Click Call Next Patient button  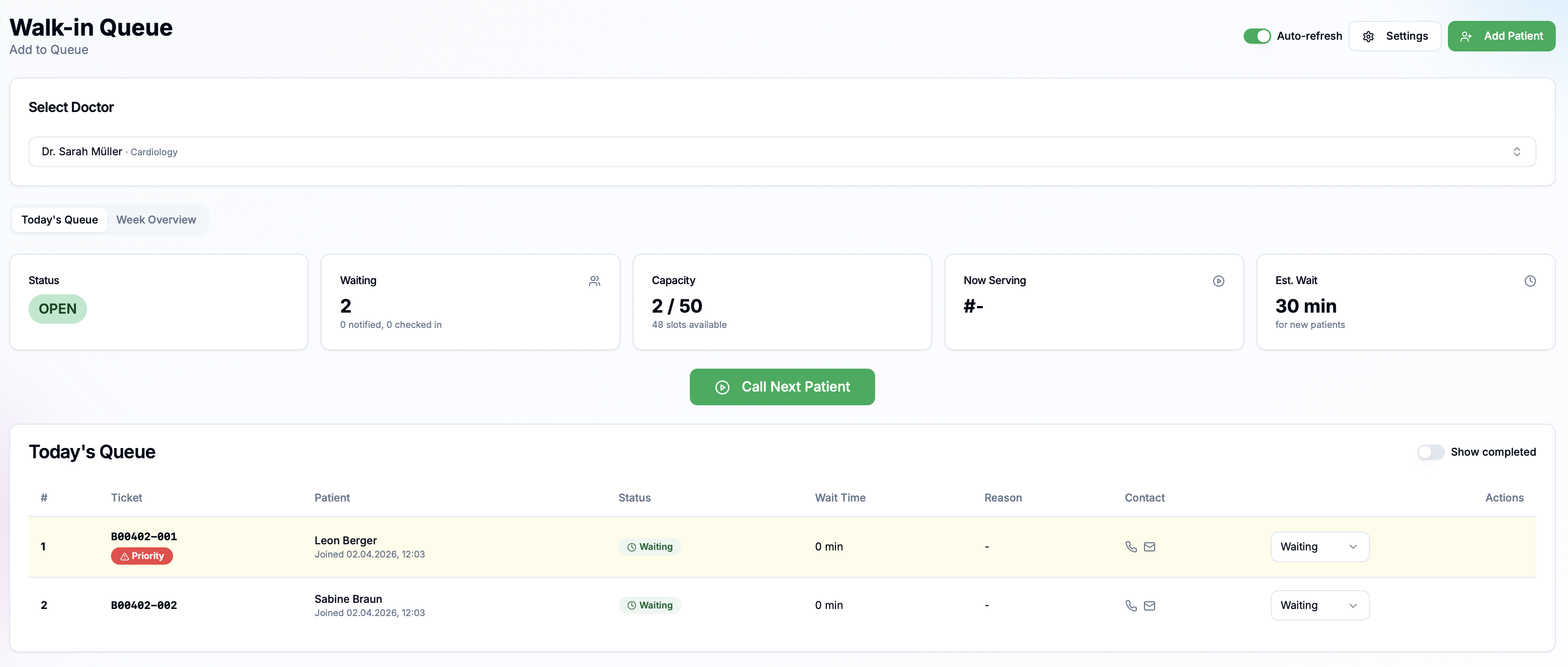coord(782,386)
